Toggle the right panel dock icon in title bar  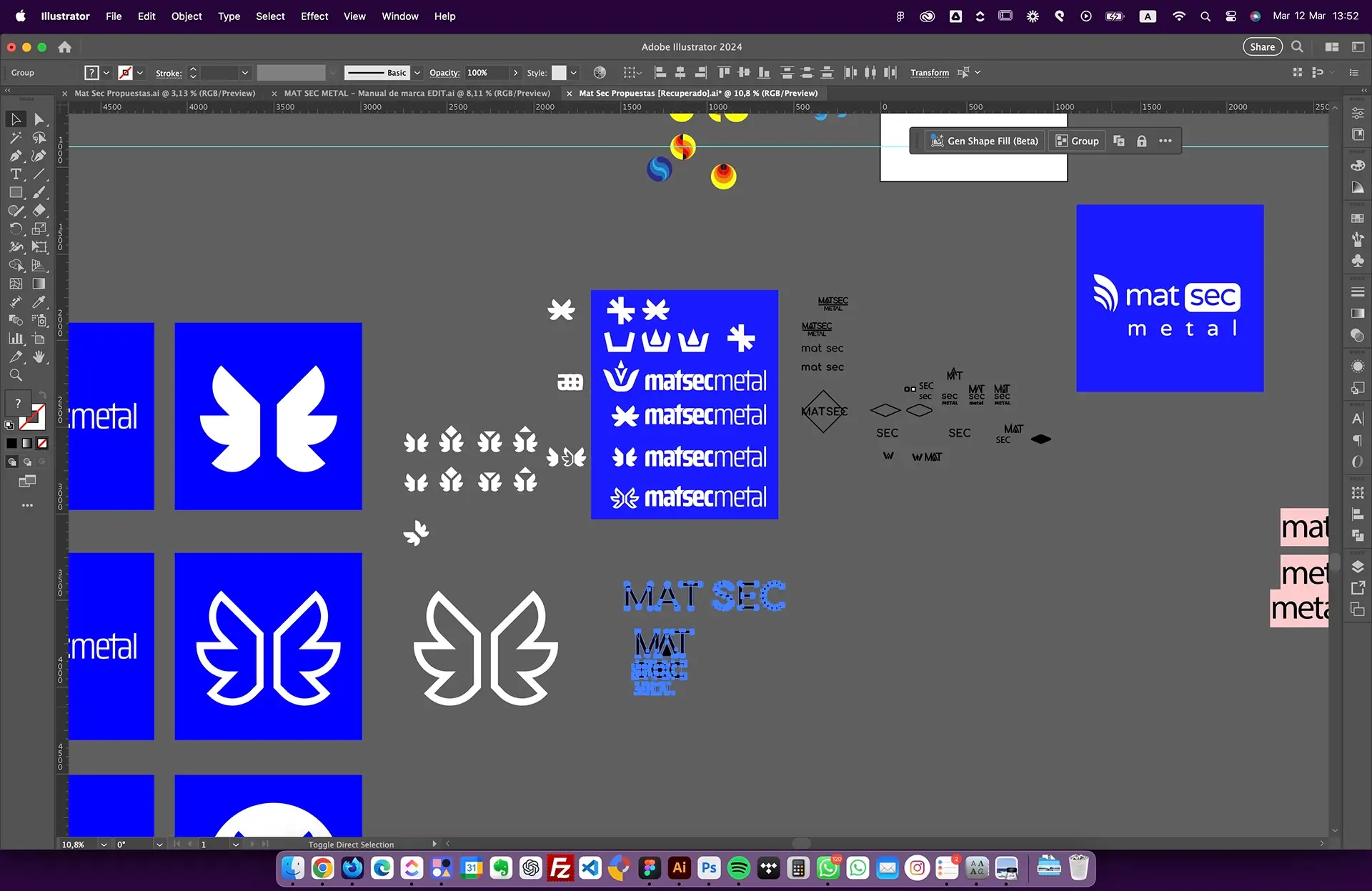(x=1358, y=46)
